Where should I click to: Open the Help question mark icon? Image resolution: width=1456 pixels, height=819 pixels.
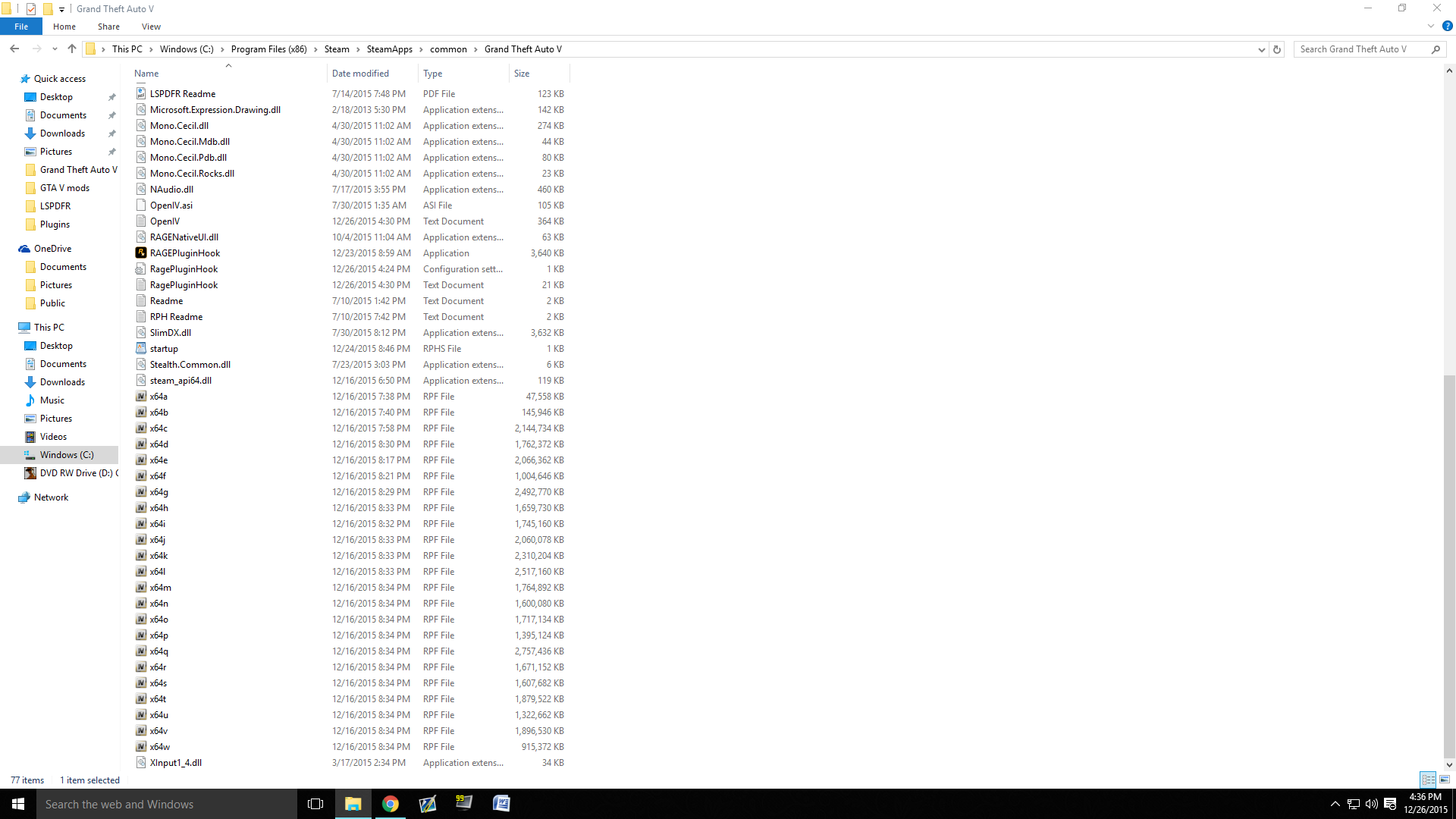pyautogui.click(x=1447, y=26)
